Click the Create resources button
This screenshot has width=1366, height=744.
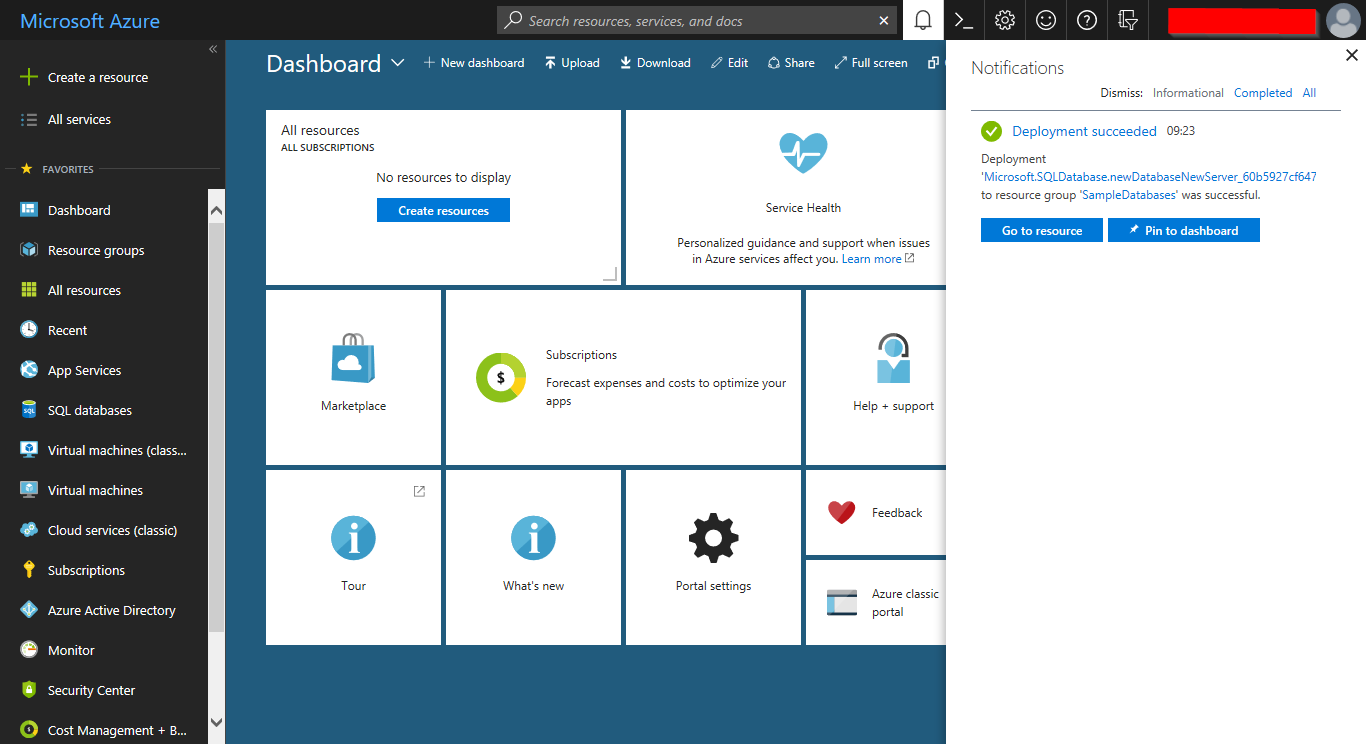[x=443, y=210]
